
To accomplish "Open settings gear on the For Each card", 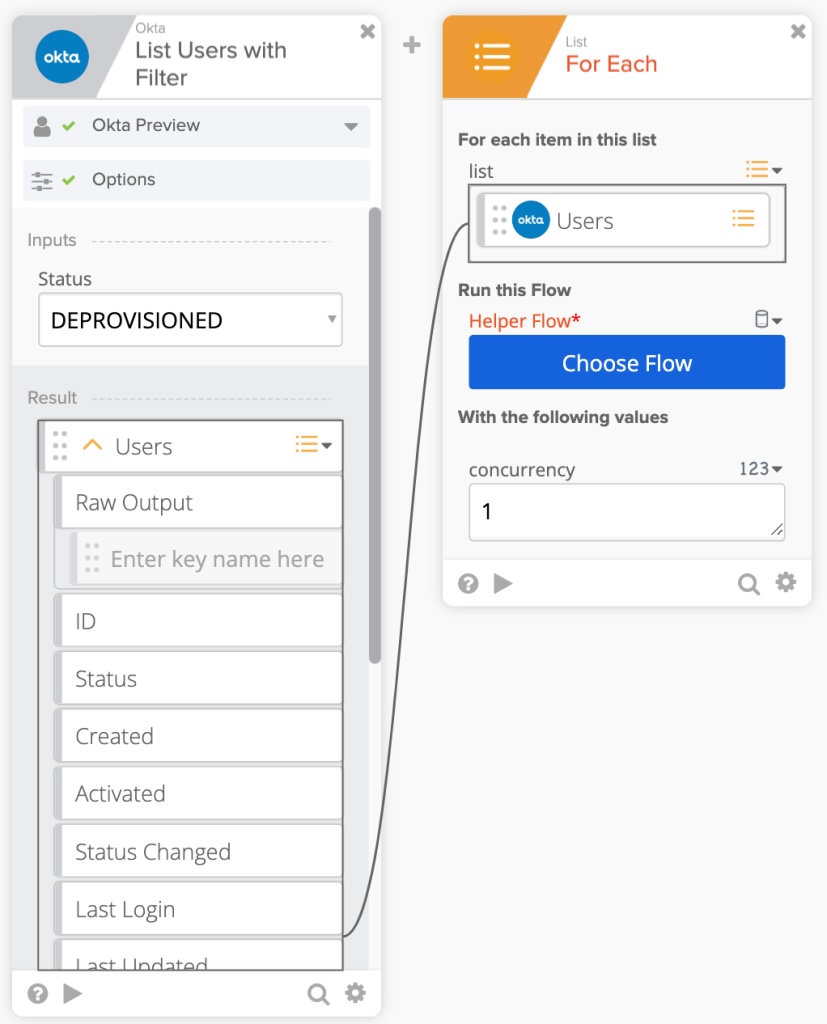I will (786, 583).
